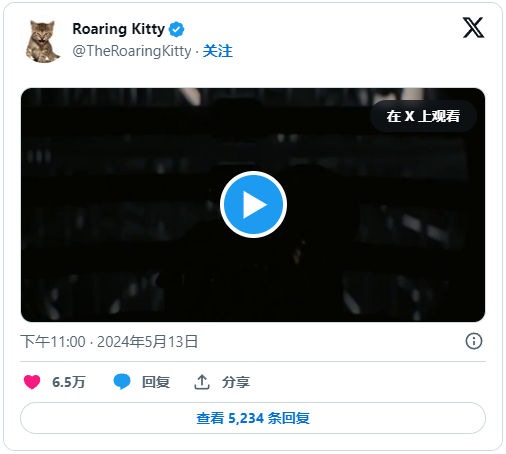The width and height of the screenshot is (506, 454).
Task: Click the 6.5万 like count
Action: point(69,382)
